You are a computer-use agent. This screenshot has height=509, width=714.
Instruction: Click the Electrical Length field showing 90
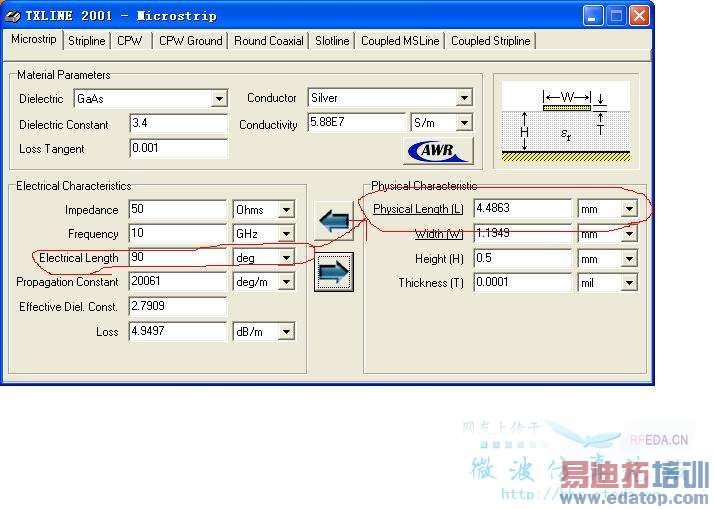[178, 258]
